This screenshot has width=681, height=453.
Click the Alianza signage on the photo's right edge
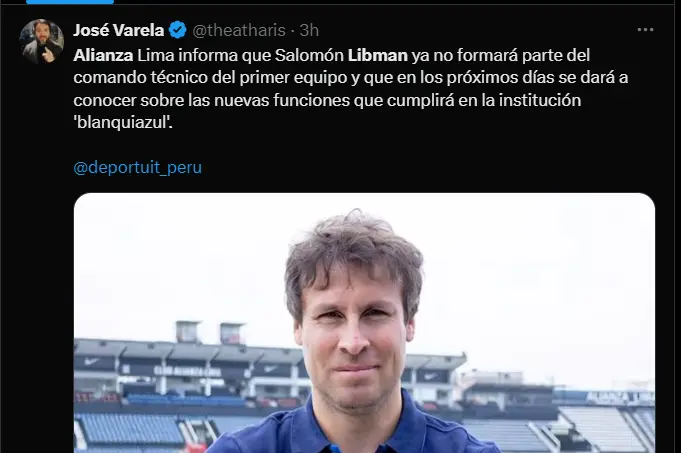click(620, 397)
